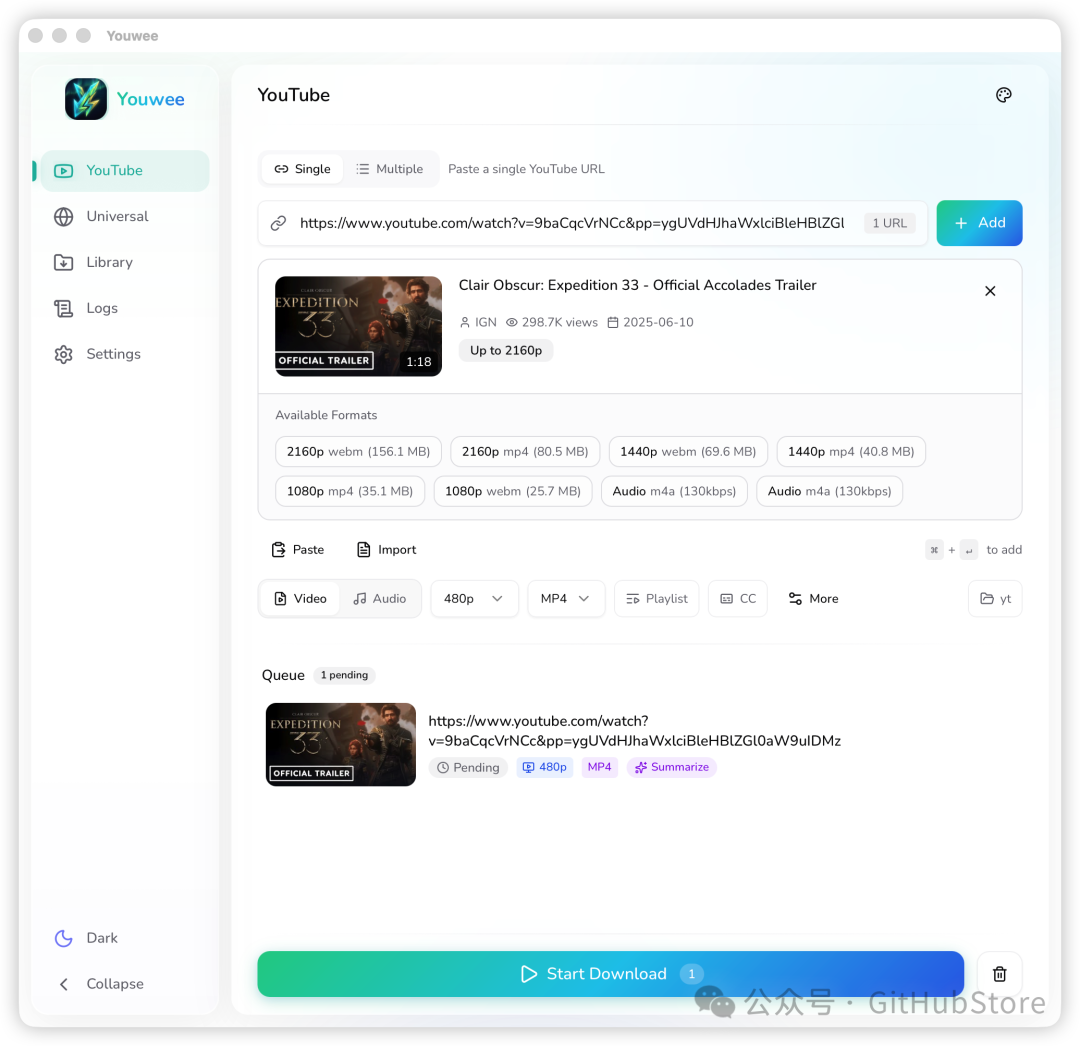This screenshot has height=1046, width=1080.
Task: Click the Summarize button in queue
Action: pyautogui.click(x=672, y=767)
